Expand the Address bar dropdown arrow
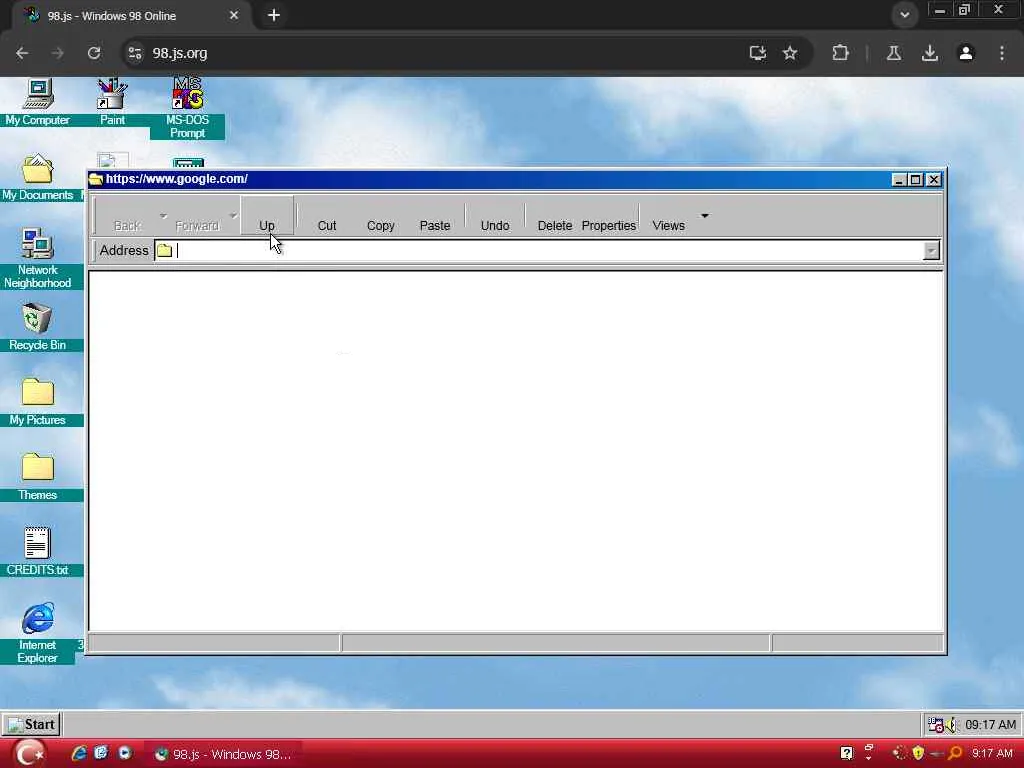 click(x=931, y=251)
